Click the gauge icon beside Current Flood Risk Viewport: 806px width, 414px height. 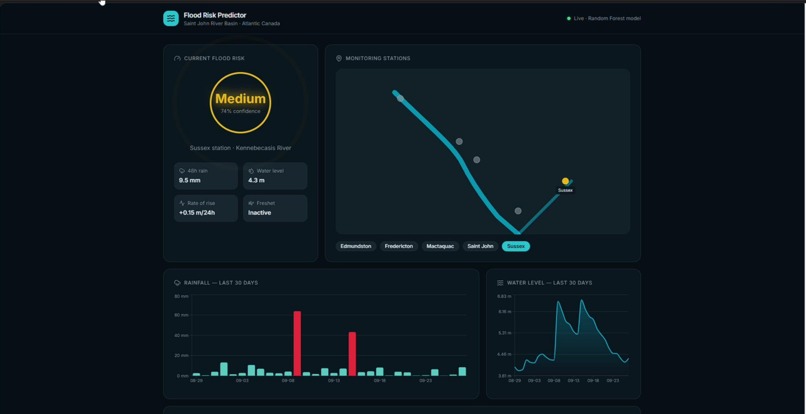[x=177, y=59]
